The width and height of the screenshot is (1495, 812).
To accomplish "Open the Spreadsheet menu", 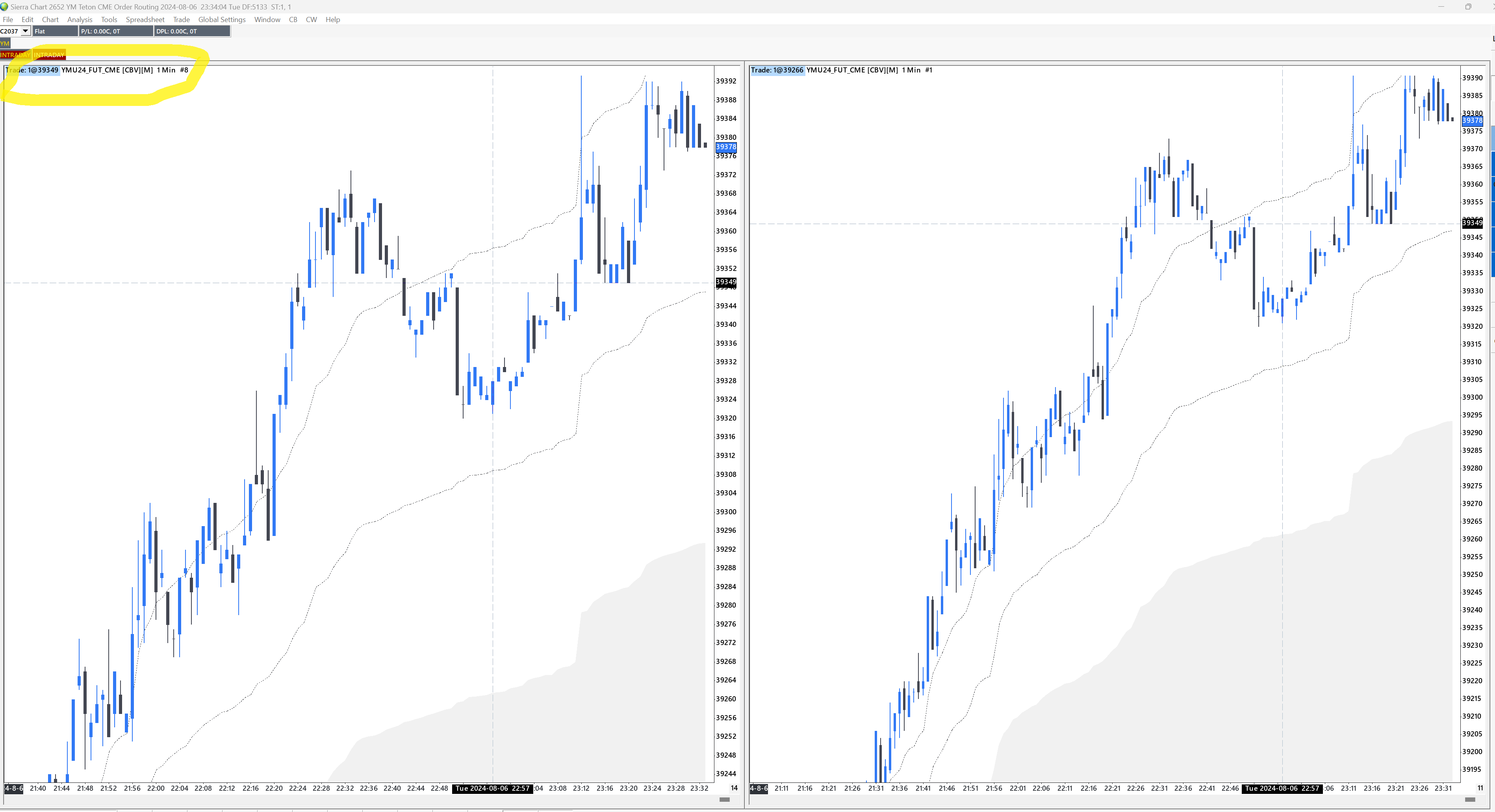I will pyautogui.click(x=145, y=20).
